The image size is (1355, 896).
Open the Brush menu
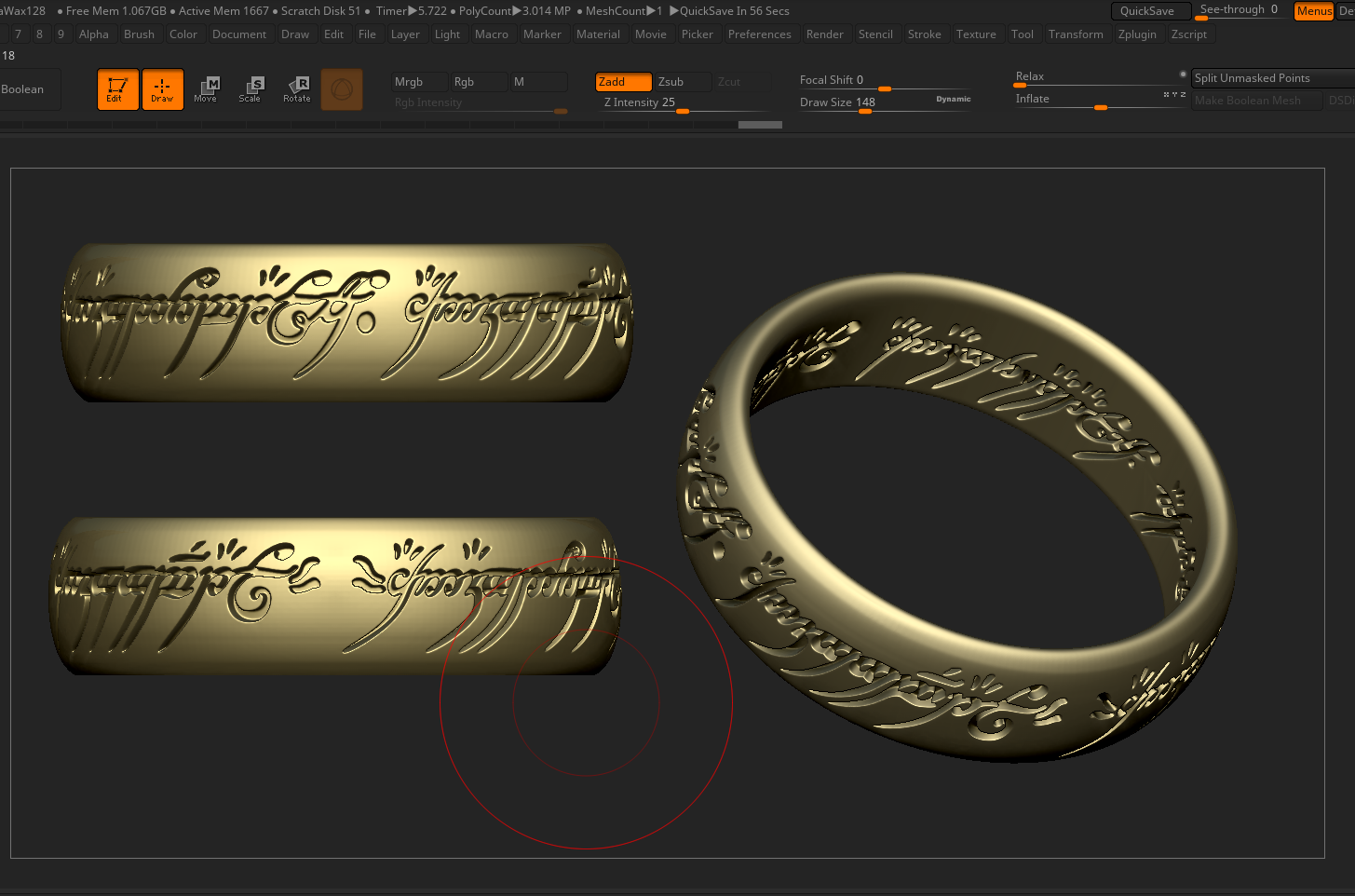(x=139, y=34)
